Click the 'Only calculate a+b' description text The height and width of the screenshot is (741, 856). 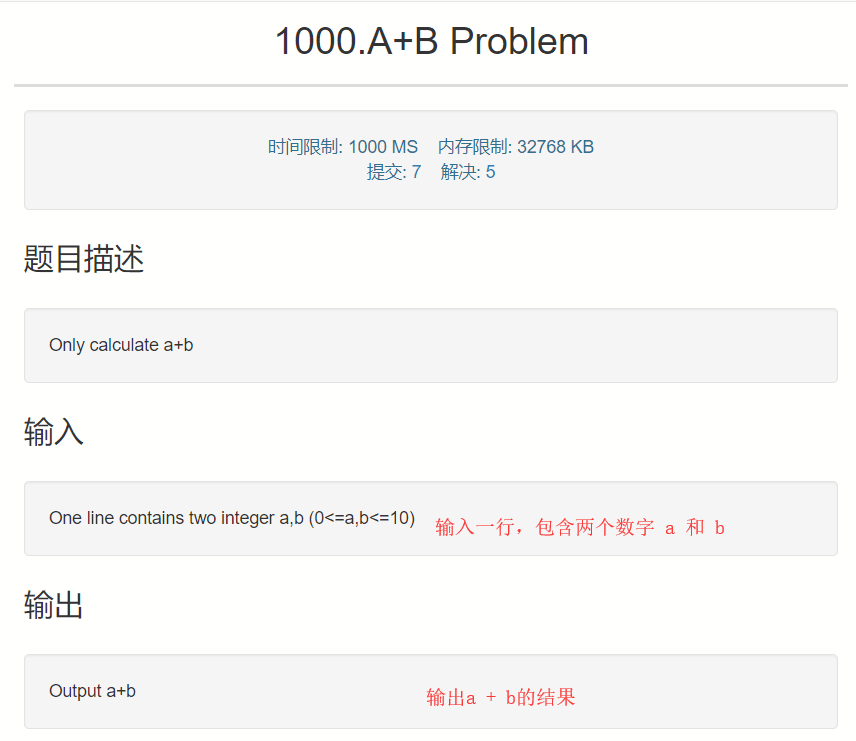(x=121, y=345)
